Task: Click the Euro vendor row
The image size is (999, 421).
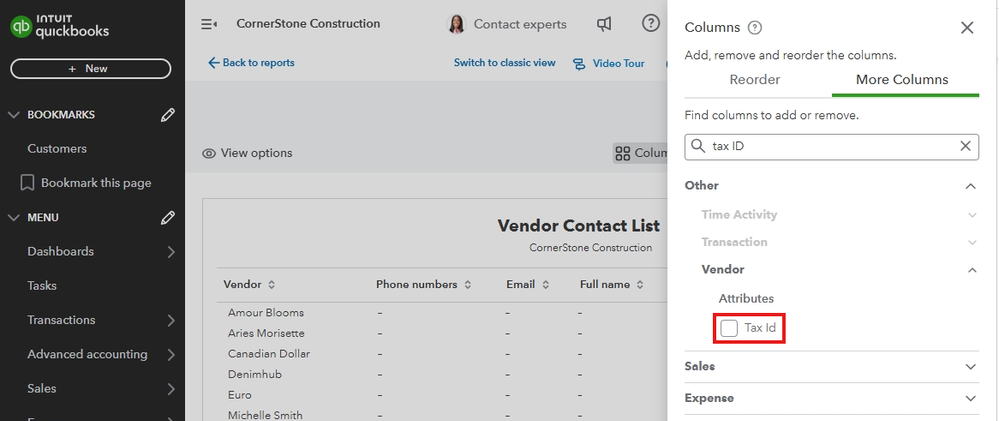Action: pos(240,395)
